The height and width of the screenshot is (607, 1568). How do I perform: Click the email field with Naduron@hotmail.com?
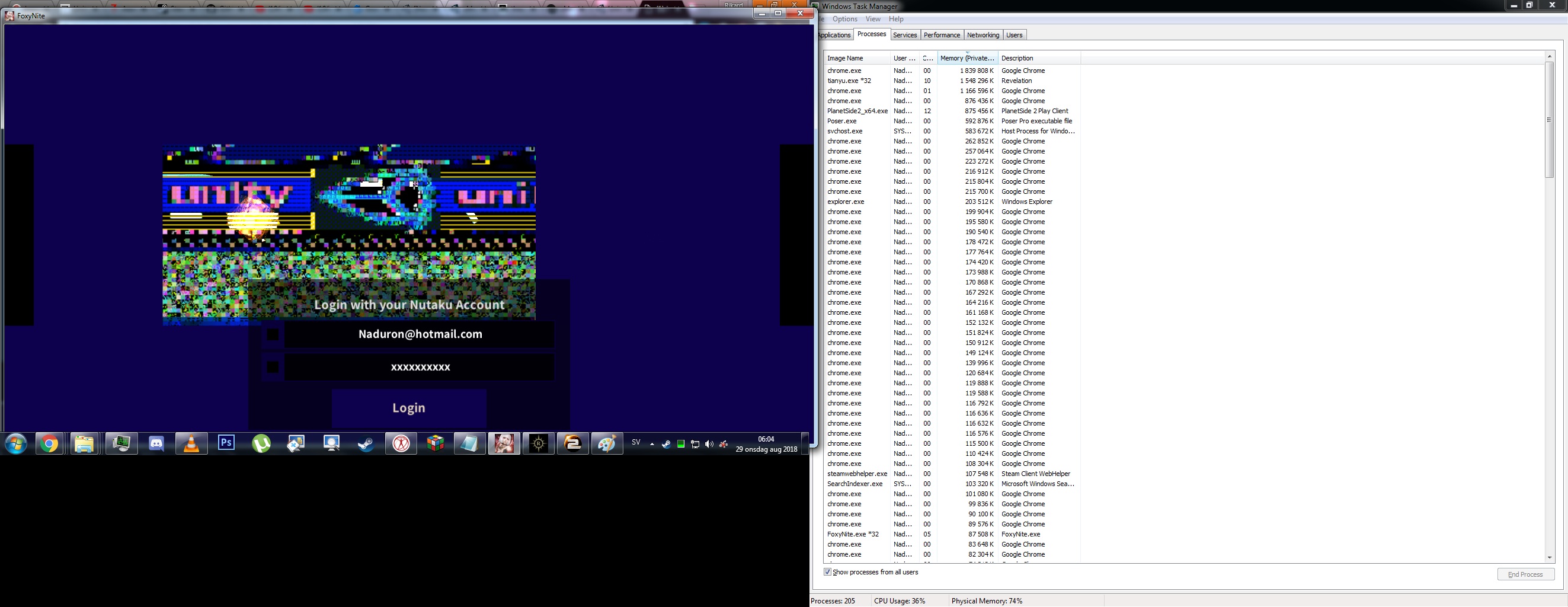420,334
